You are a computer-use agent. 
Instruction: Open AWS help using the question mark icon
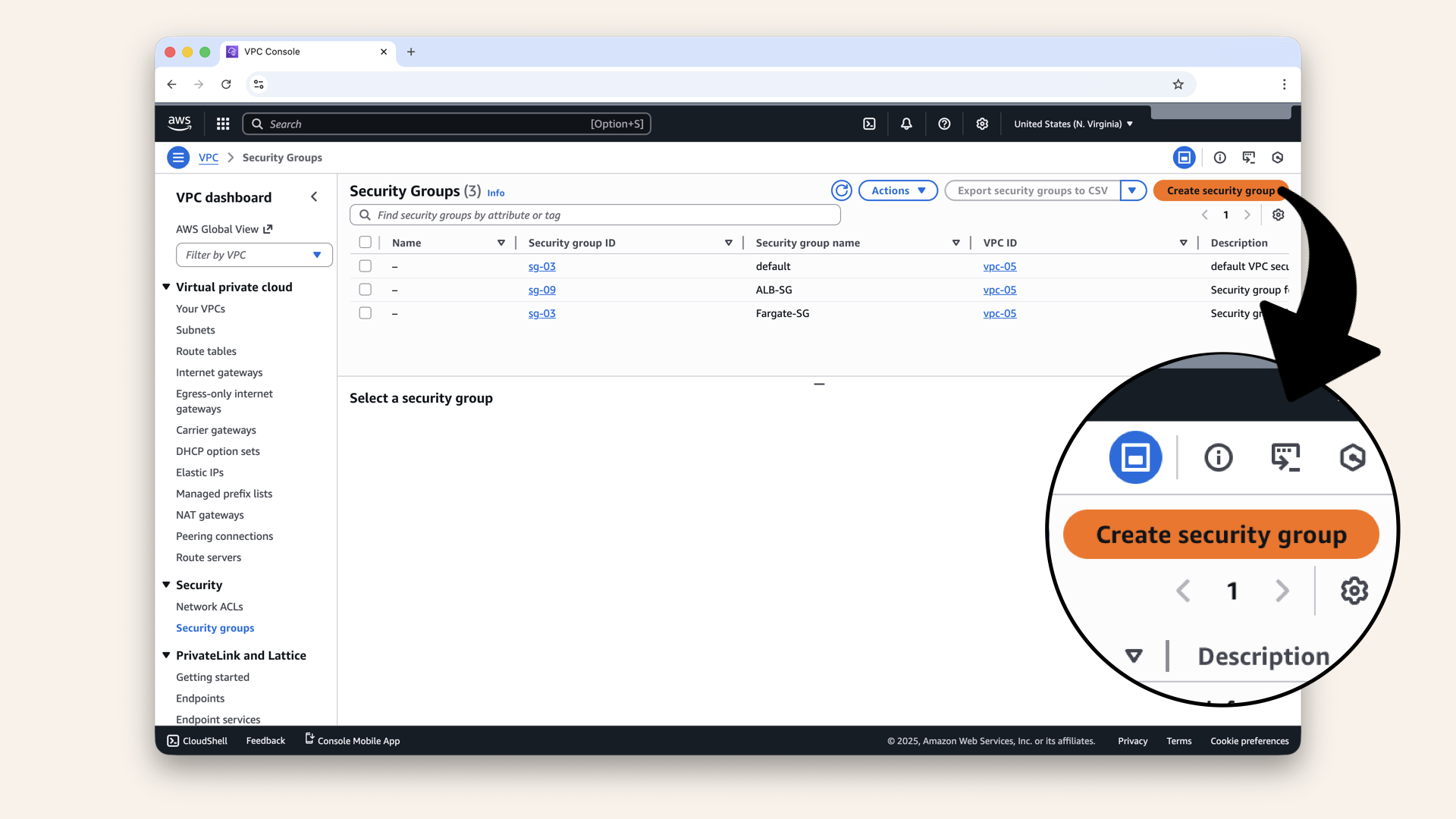click(944, 124)
